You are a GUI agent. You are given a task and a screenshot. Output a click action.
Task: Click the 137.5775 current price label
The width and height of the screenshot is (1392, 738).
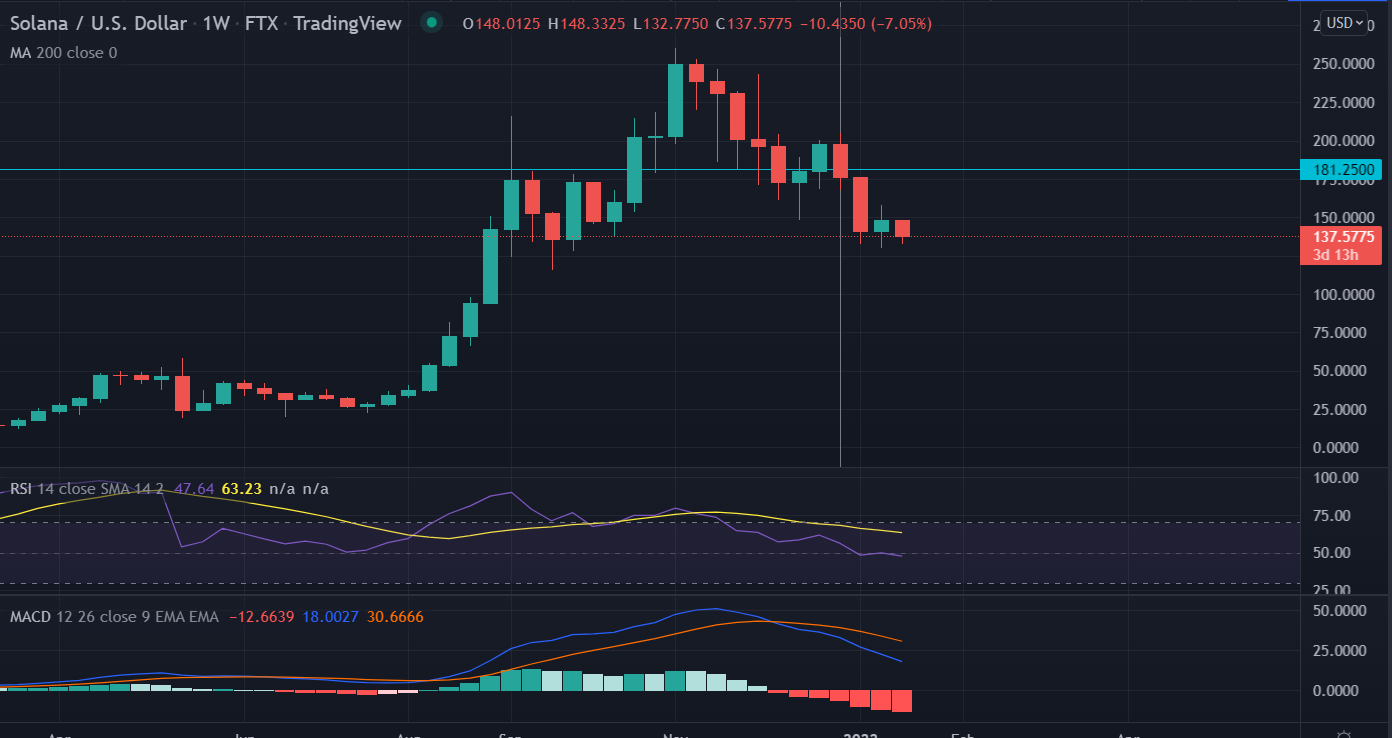(x=1339, y=237)
